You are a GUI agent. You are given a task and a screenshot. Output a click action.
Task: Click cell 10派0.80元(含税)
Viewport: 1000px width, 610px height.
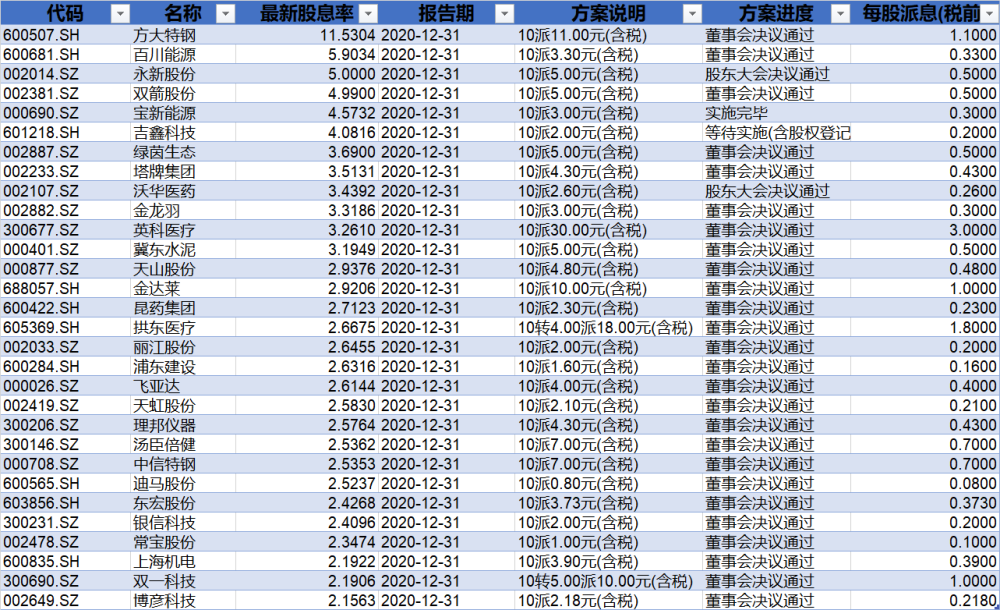tap(608, 483)
